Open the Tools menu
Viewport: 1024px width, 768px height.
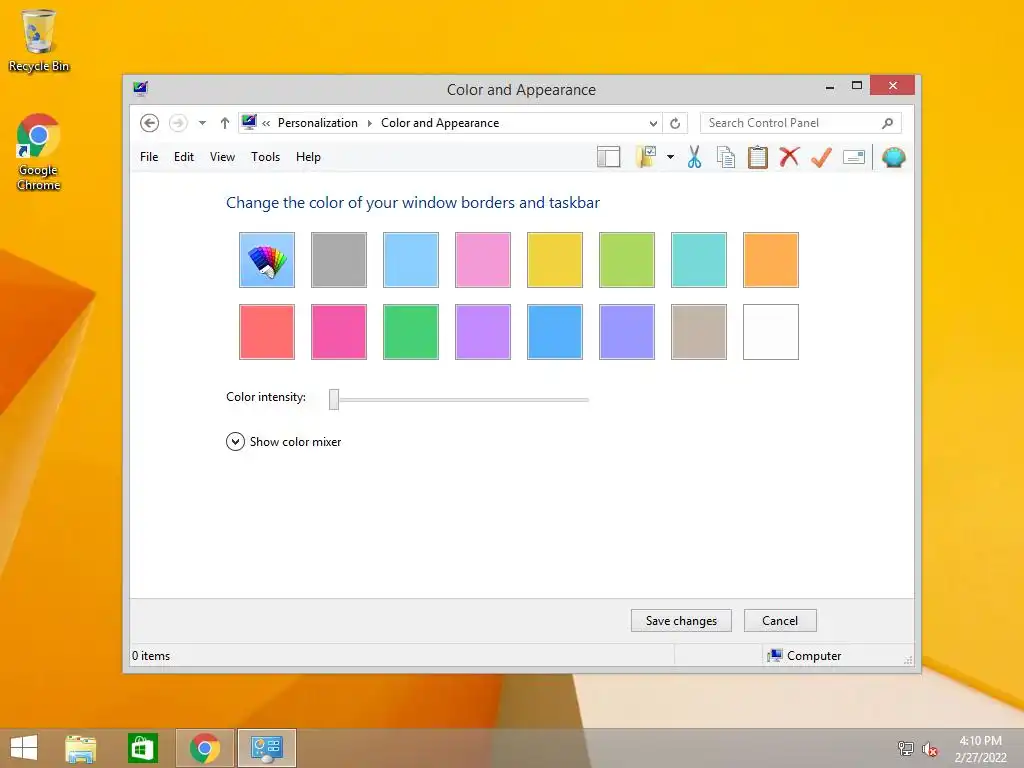pos(265,157)
